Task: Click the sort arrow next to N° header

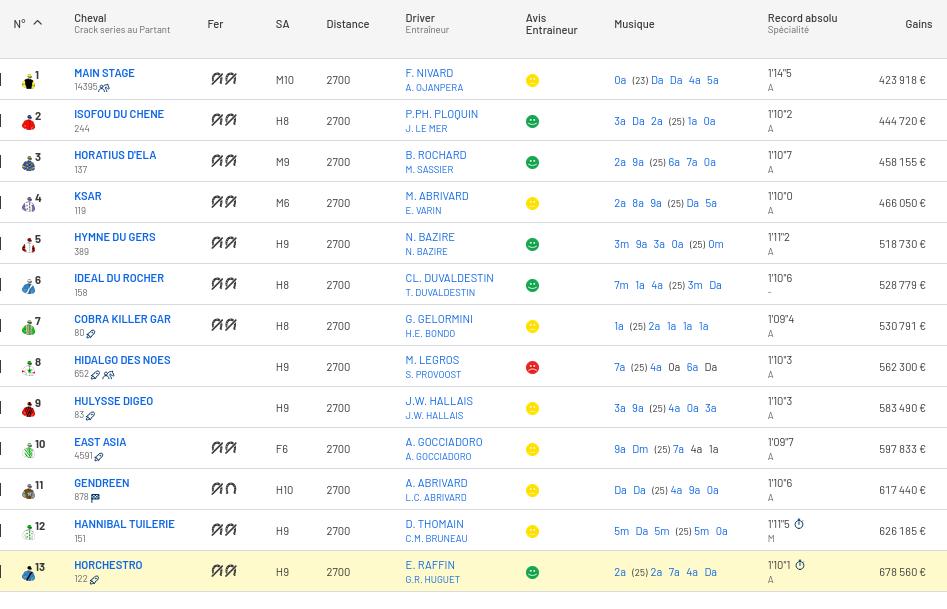Action: 38,23
